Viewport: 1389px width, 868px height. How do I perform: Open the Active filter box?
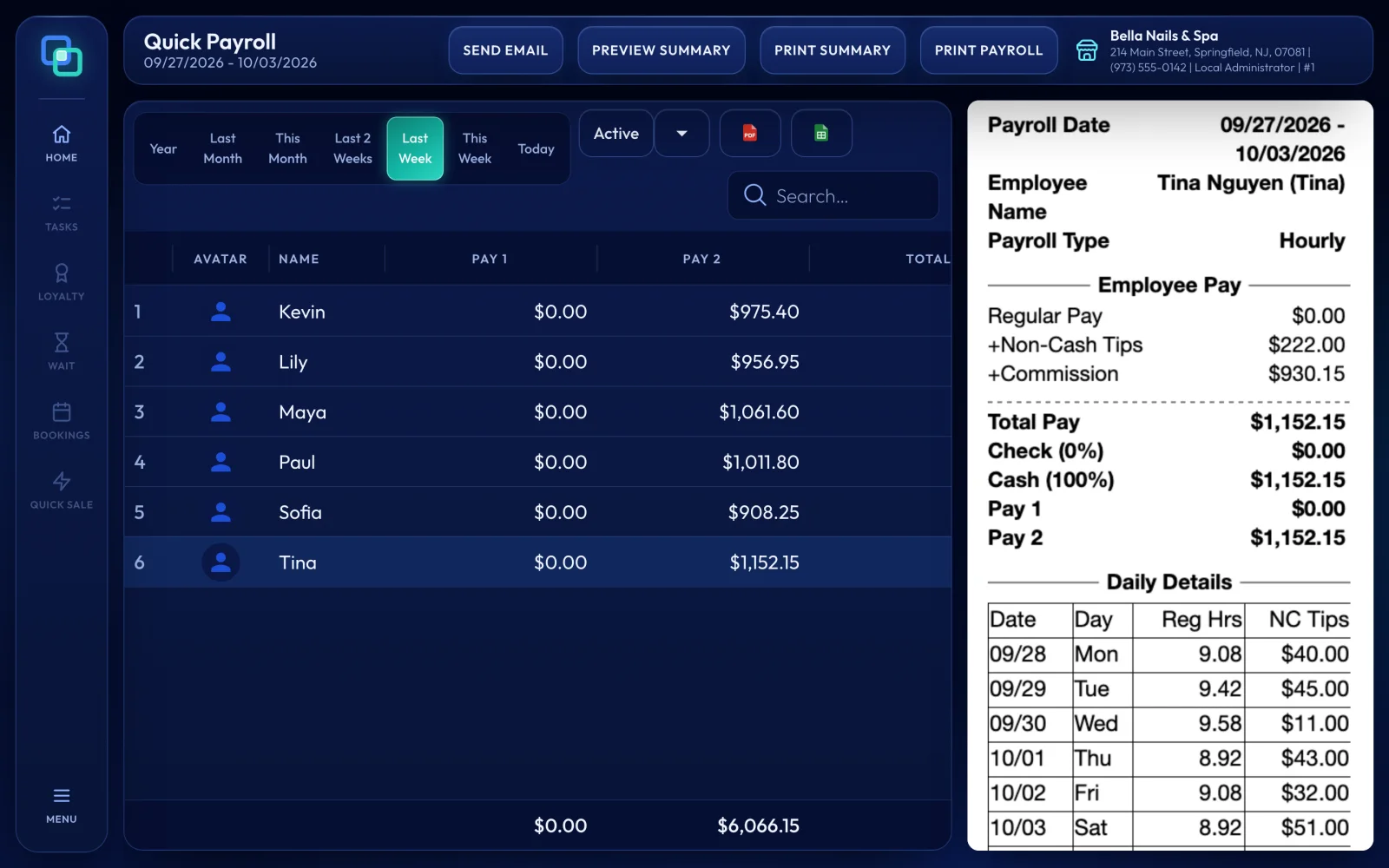pos(616,133)
